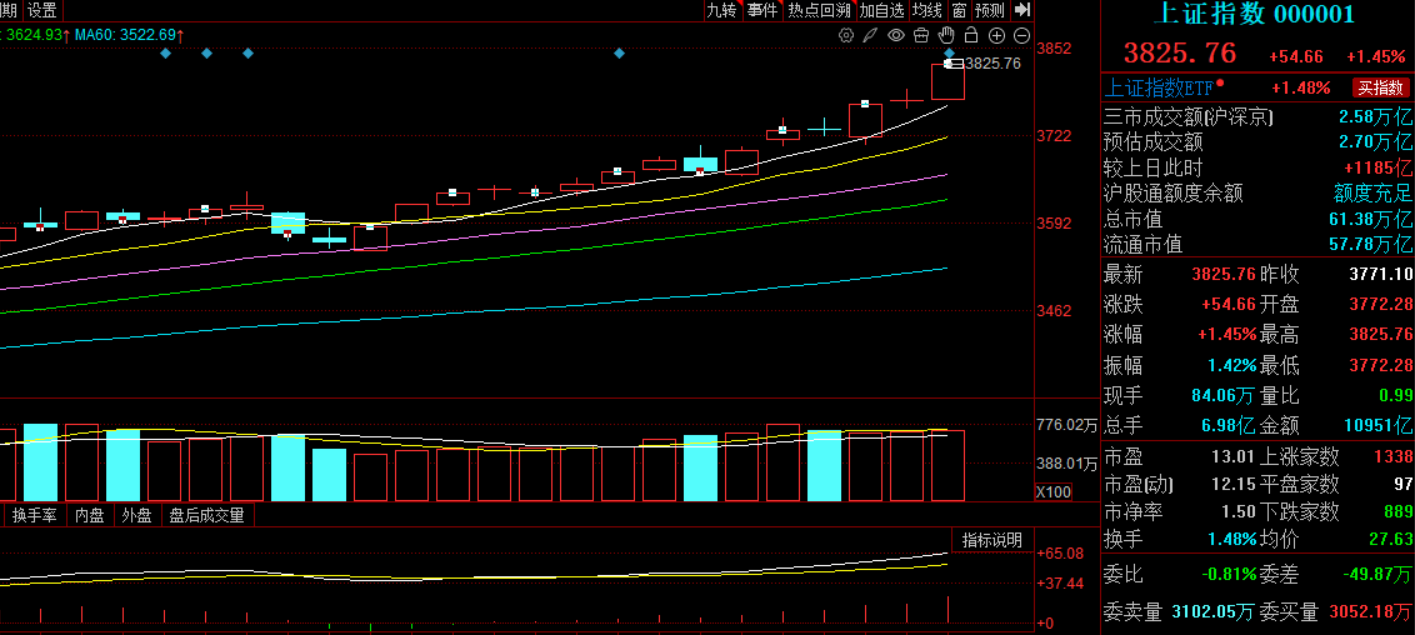Select the hand pan tool icon
Viewport: 1415px width, 635px height.
pyautogui.click(x=946, y=36)
